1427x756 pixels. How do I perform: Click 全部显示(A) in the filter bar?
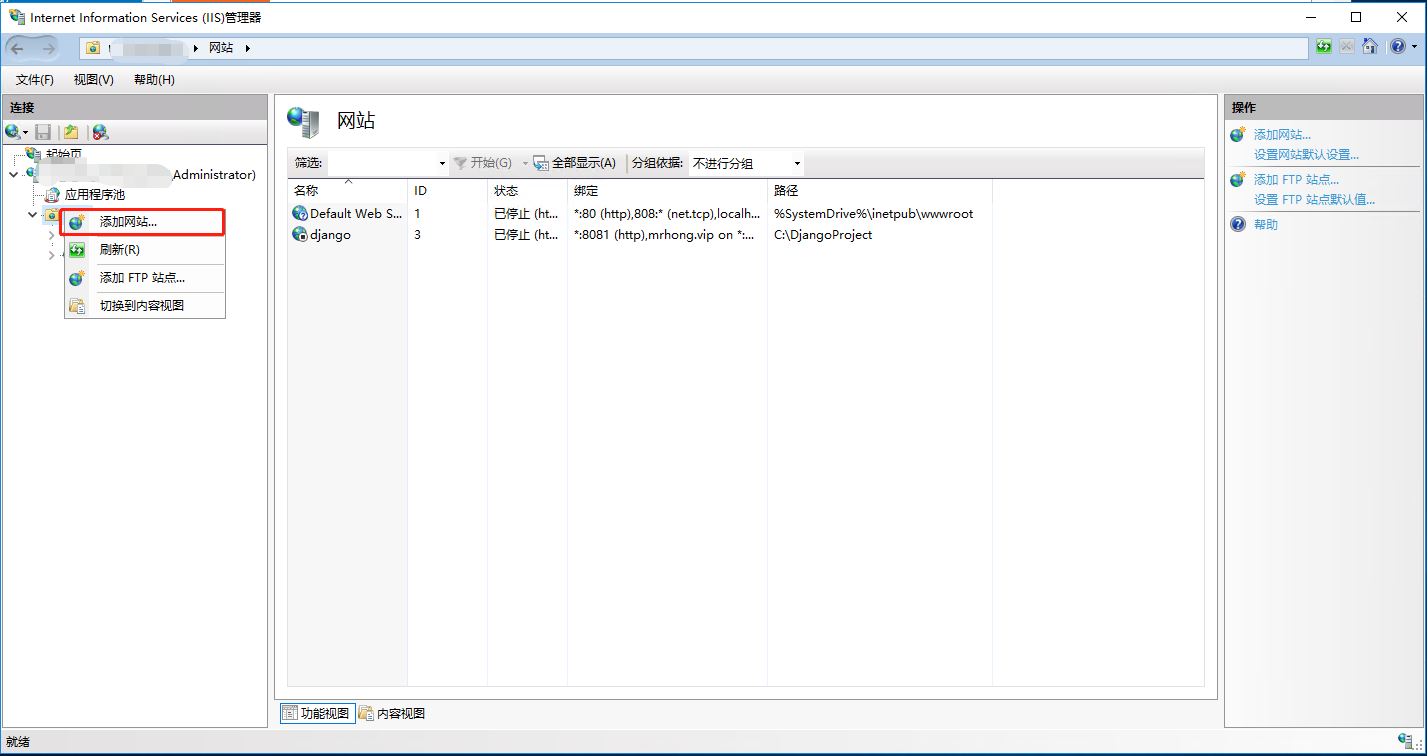(574, 163)
